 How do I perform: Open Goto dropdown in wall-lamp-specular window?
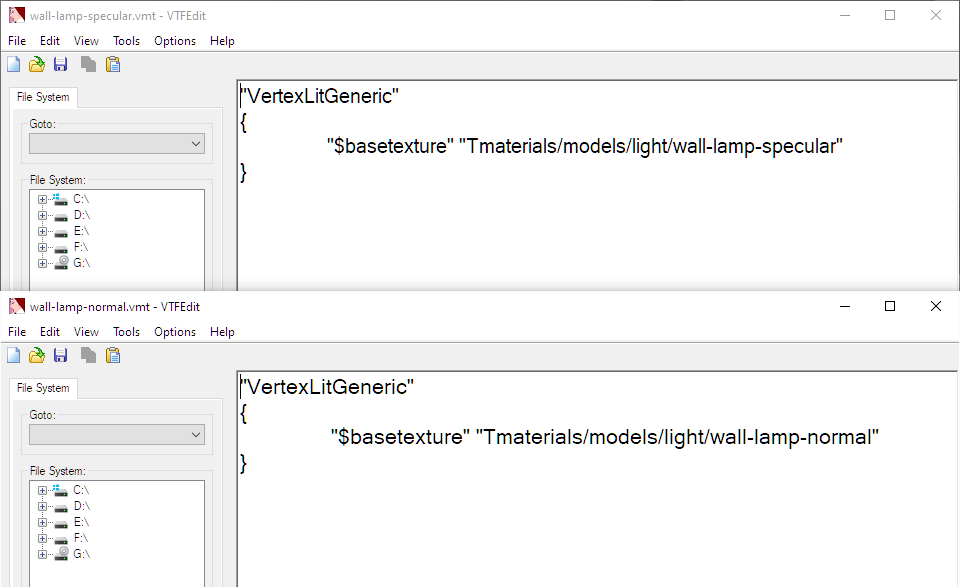[117, 144]
